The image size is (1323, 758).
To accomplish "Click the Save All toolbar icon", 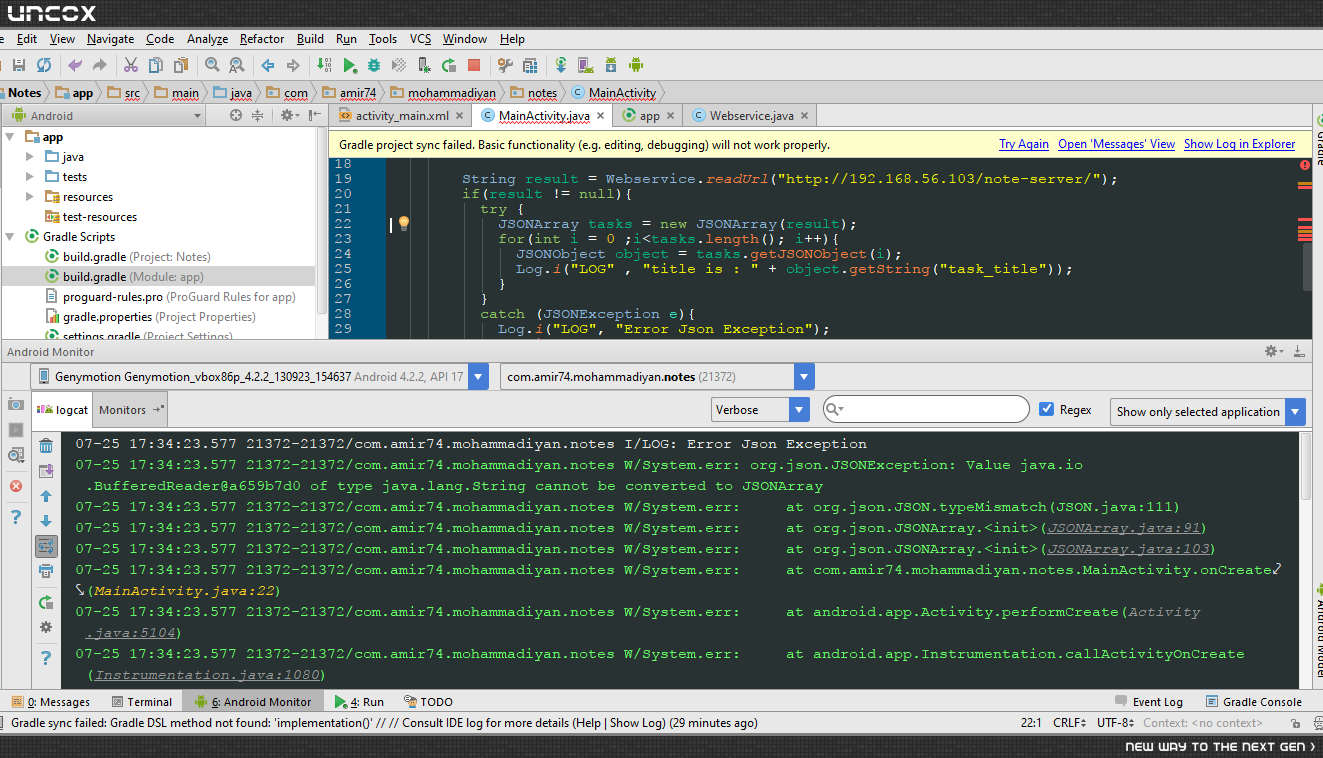I will point(18,65).
